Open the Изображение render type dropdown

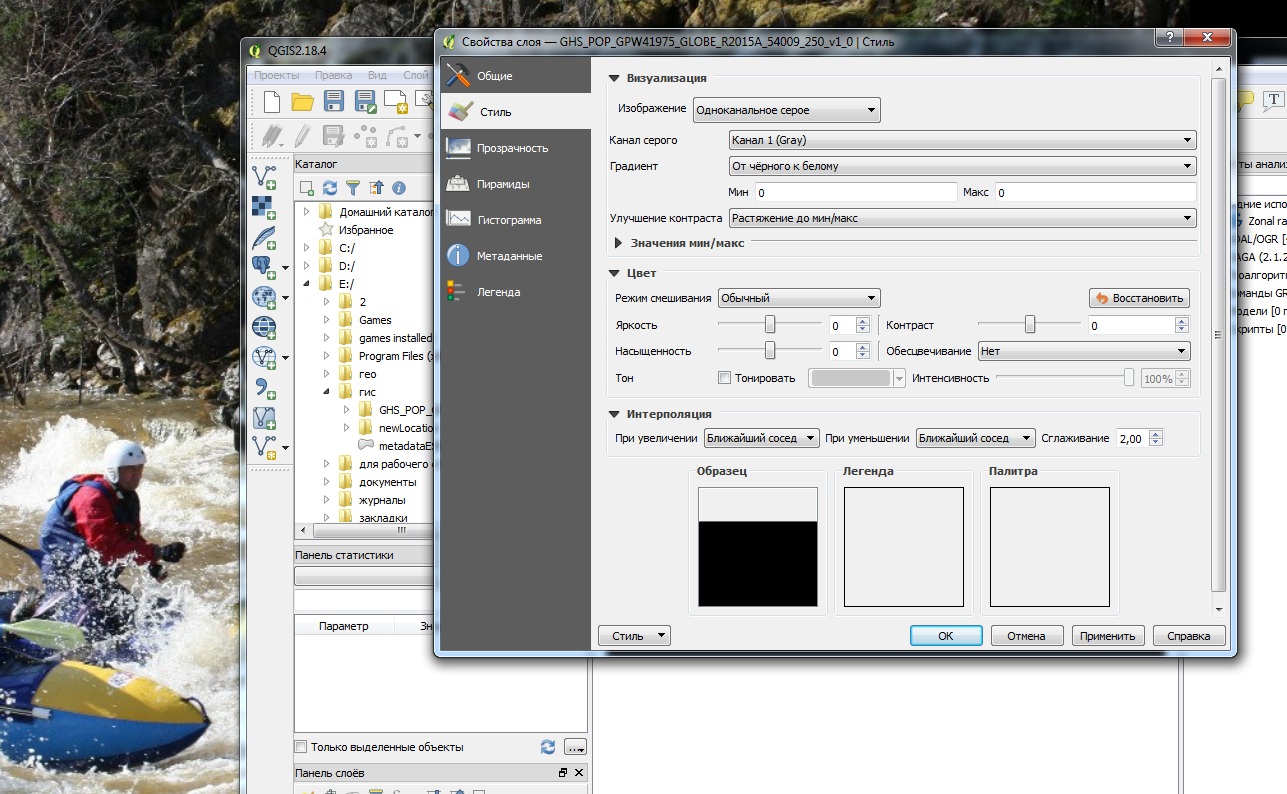point(786,110)
